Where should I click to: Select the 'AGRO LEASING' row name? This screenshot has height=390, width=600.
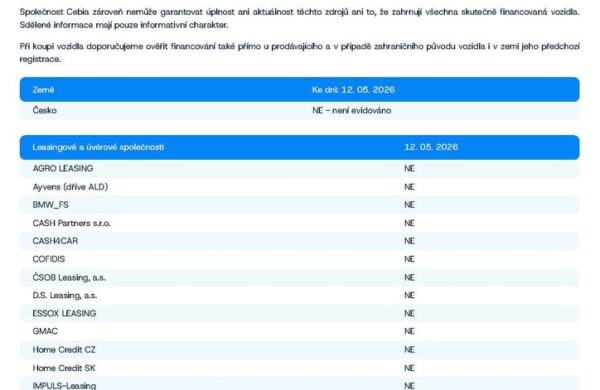pyautogui.click(x=63, y=168)
